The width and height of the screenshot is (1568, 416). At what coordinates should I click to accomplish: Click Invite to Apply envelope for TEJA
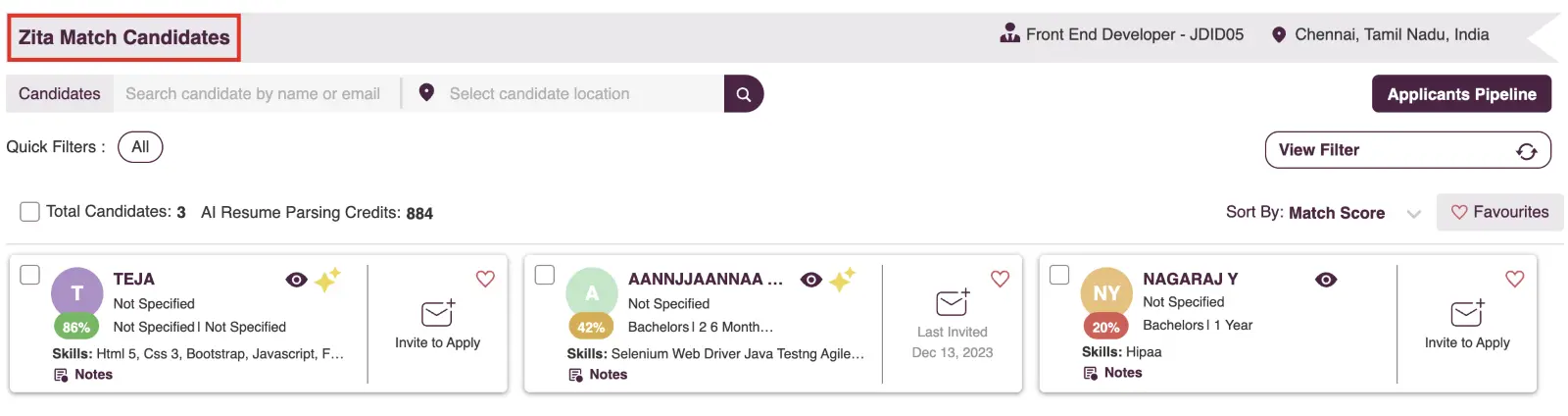(437, 313)
